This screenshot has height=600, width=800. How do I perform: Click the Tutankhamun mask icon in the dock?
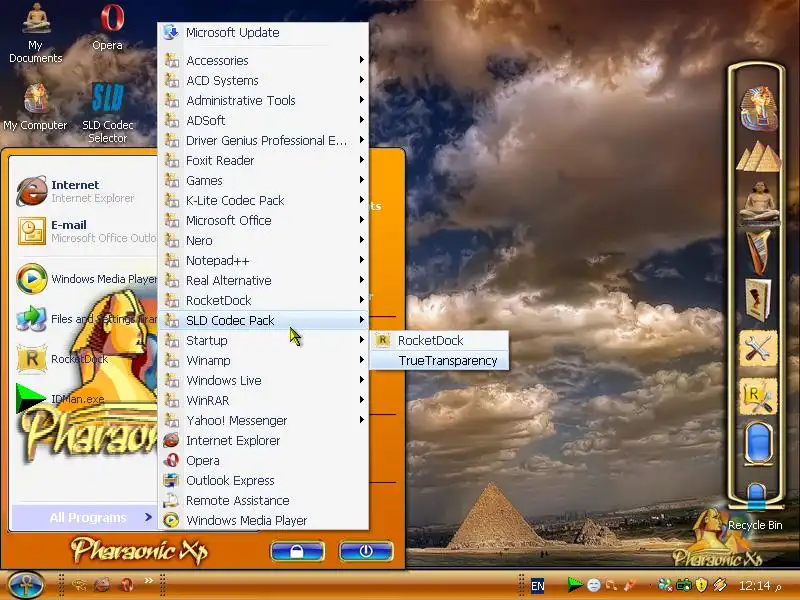click(x=759, y=108)
